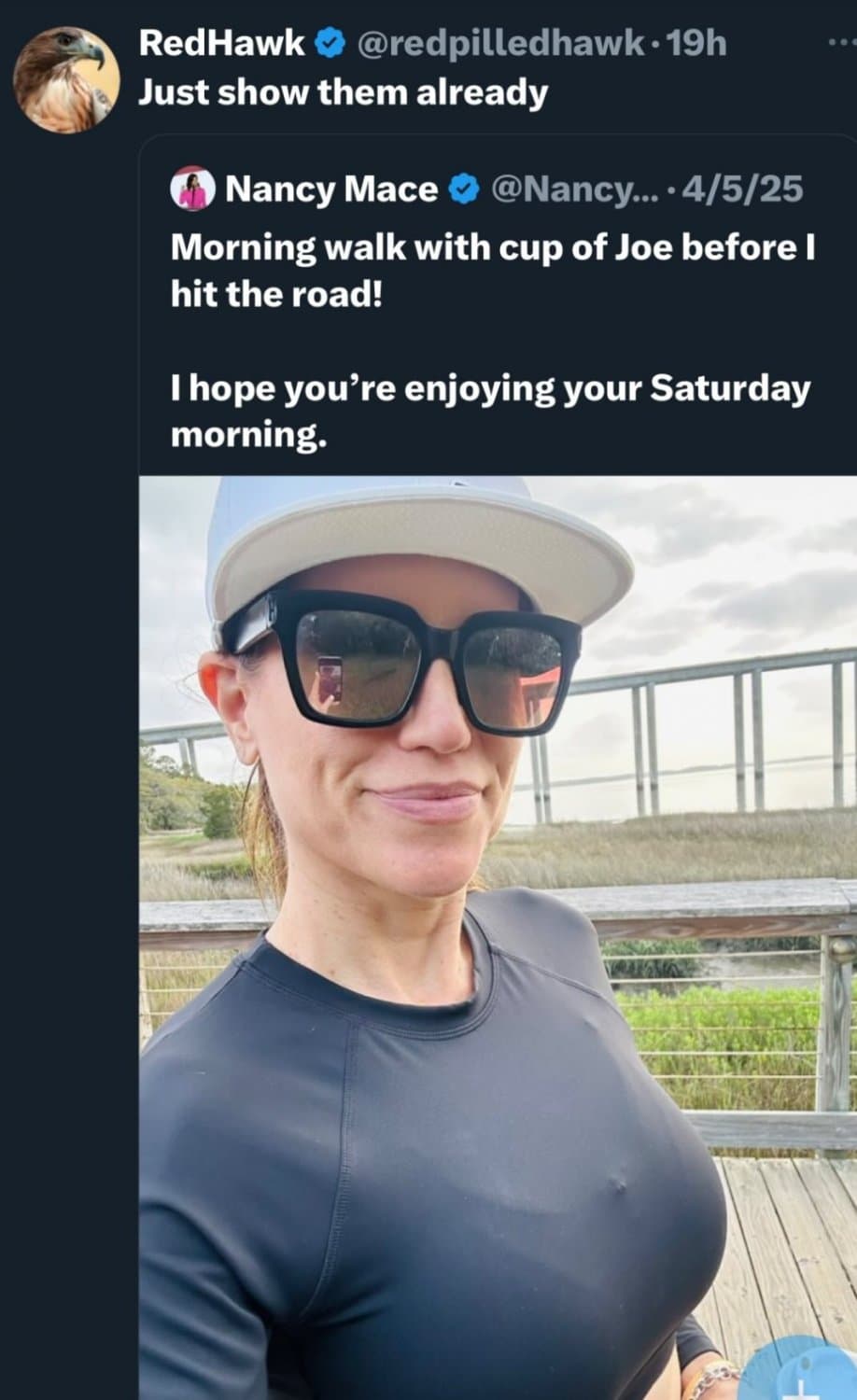Screen dimensions: 857x1400
Task: Tap the 'hit the road!' line of quoted post
Action: pos(276,295)
